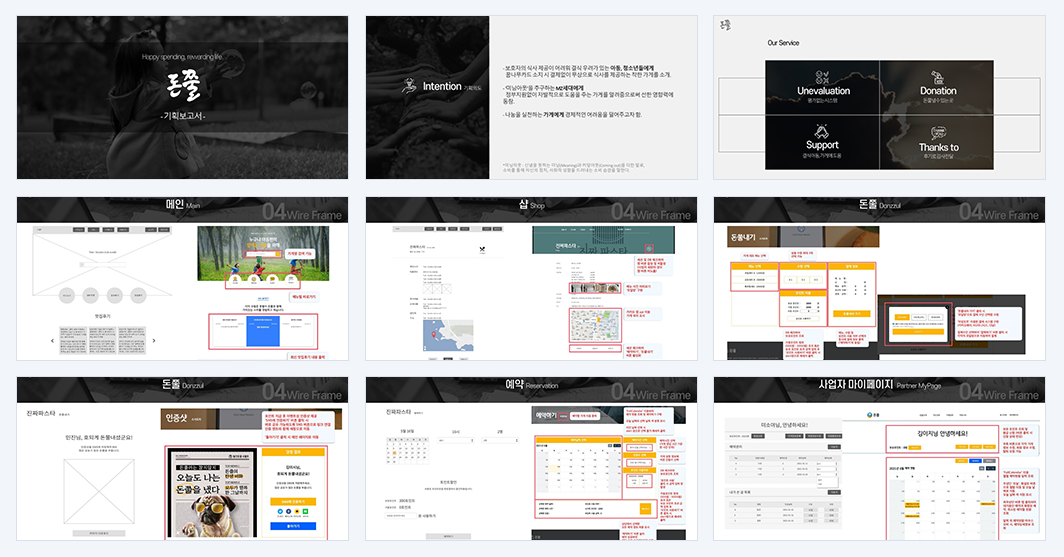This screenshot has height=557, width=1064.
Task: Click the fork-and-knife icon in Shop wireframe
Action: [482, 250]
